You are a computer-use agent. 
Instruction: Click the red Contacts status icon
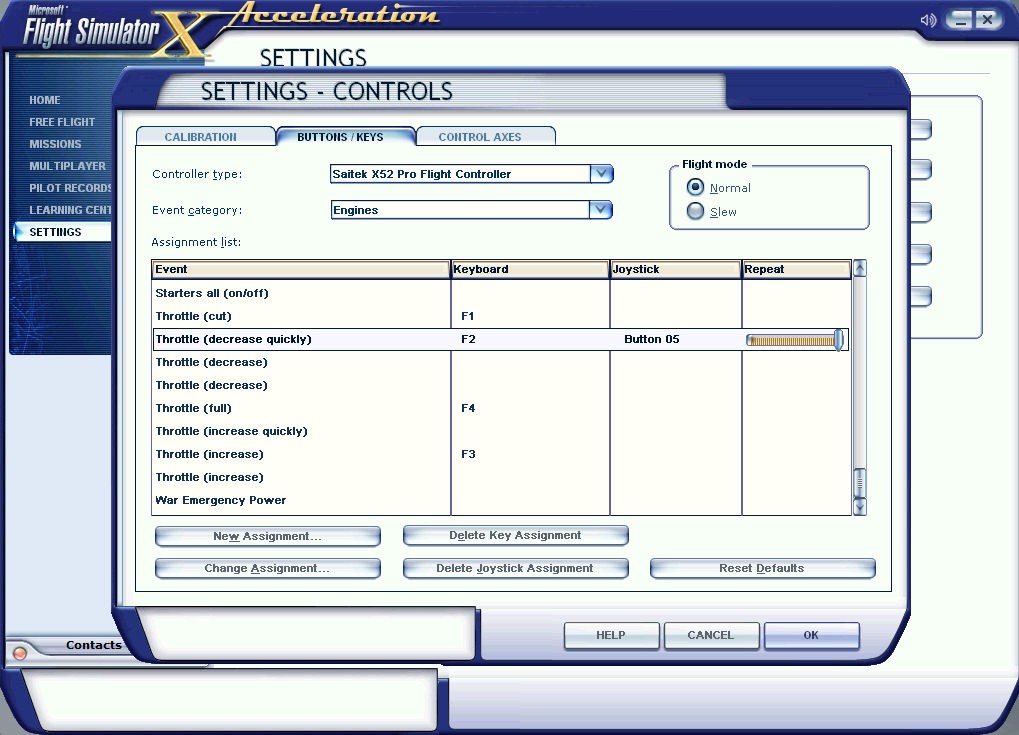point(20,653)
